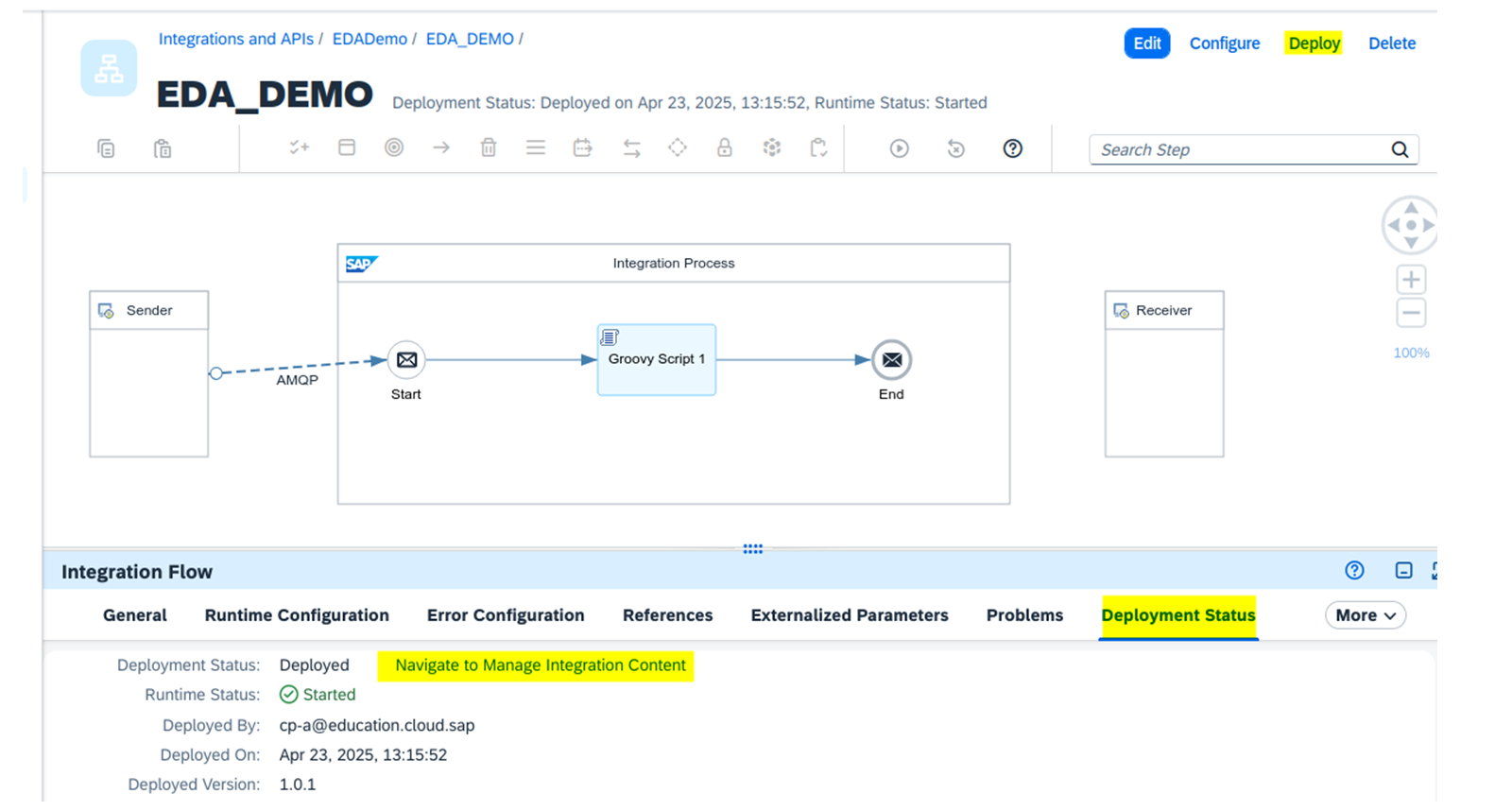Follow Navigate to Manage Integration Content link

(541, 665)
